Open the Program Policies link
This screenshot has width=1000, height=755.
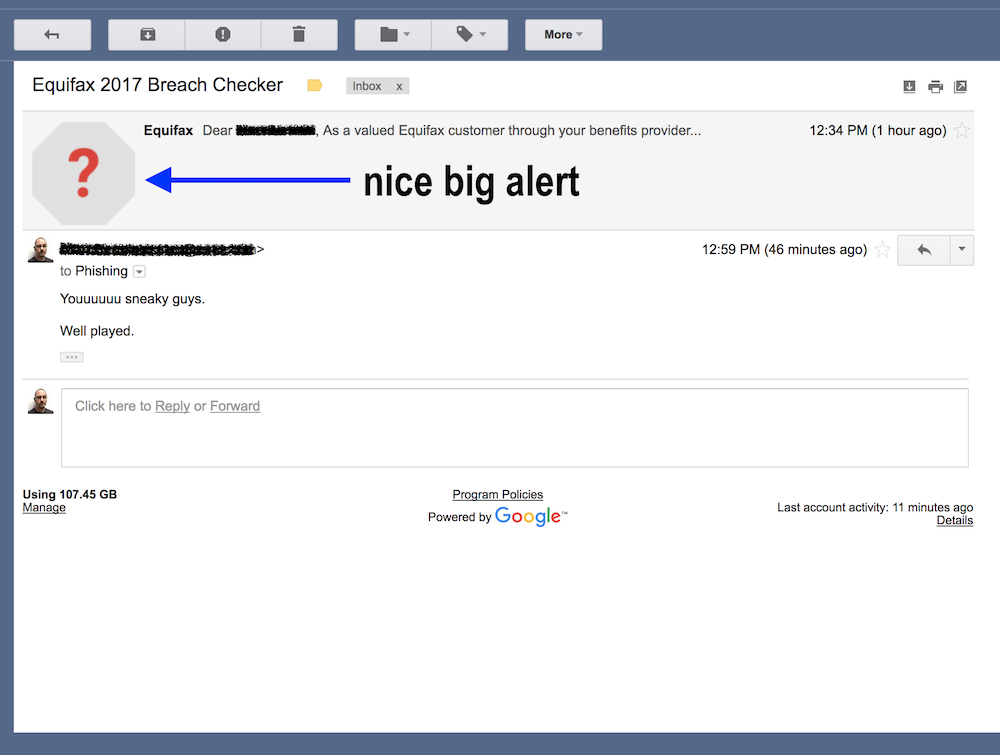(497, 494)
